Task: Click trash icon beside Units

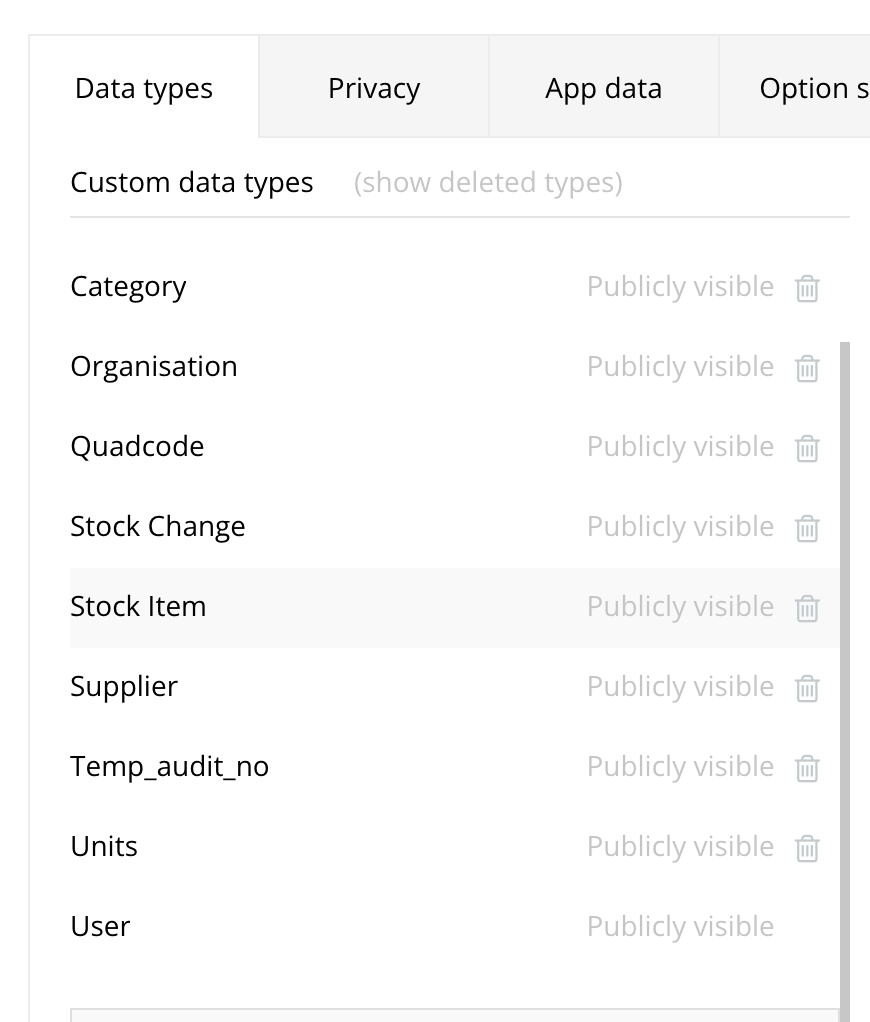Action: [x=807, y=849]
